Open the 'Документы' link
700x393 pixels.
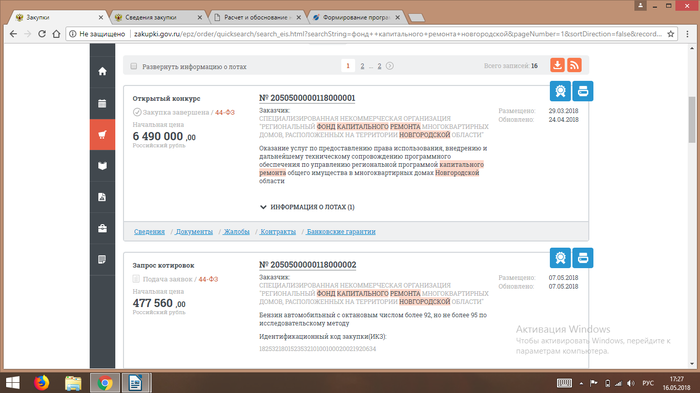(x=194, y=231)
